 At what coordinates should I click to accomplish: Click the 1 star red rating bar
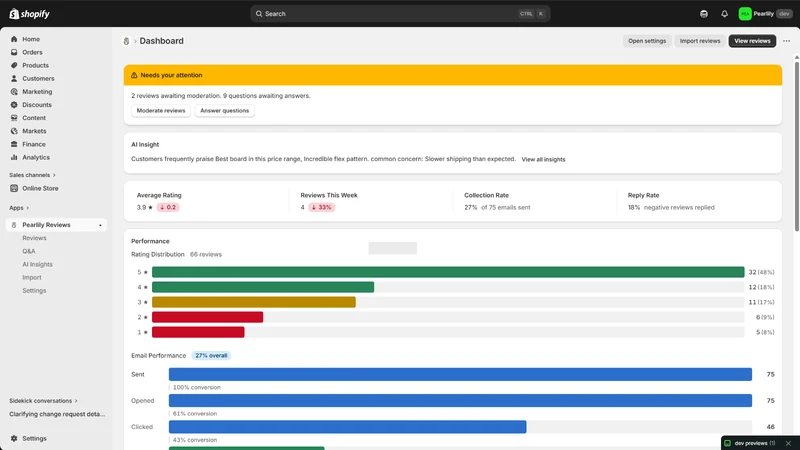pos(198,332)
